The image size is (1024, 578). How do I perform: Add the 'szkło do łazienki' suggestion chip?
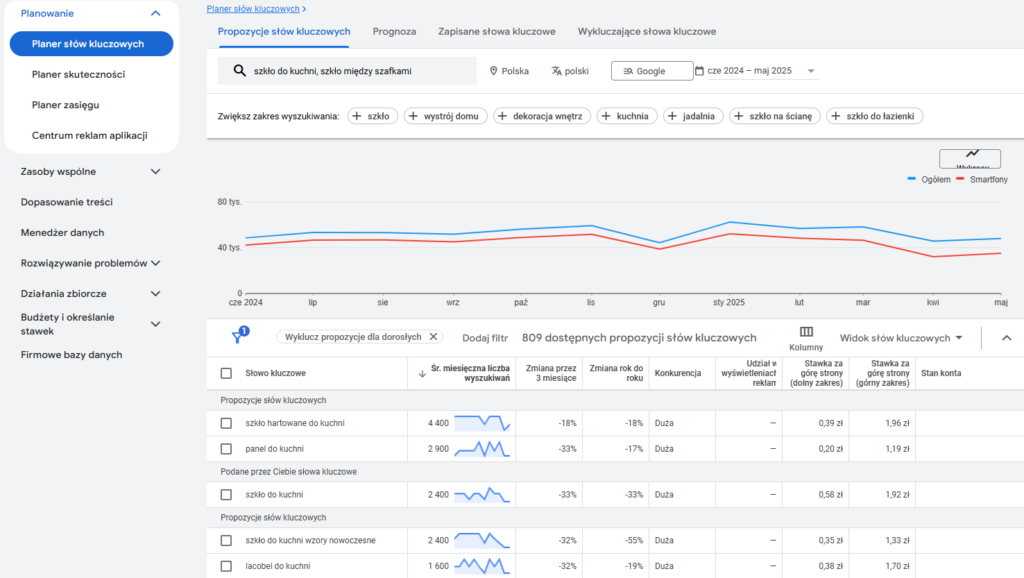pos(874,116)
